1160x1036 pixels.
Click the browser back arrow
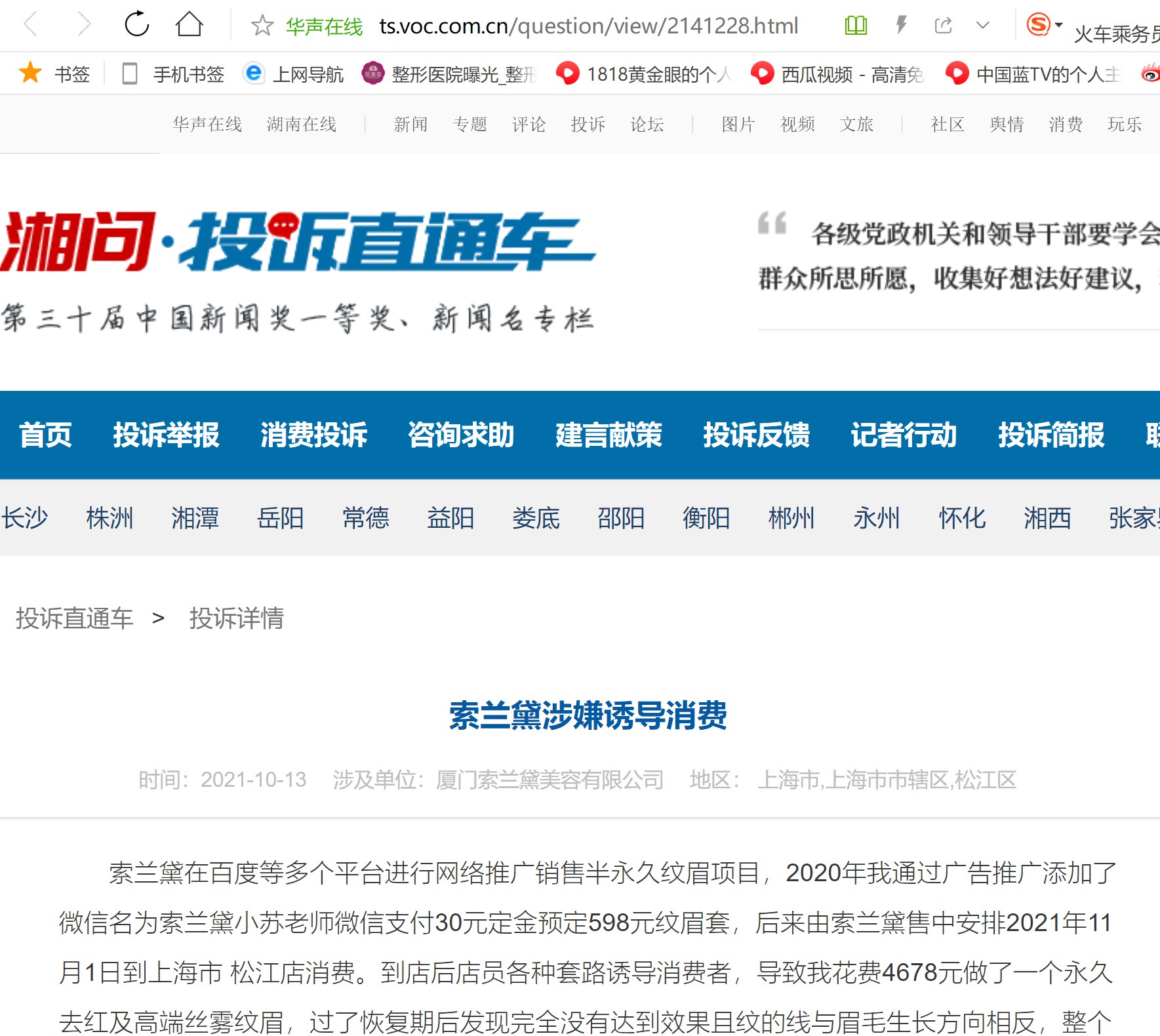point(30,25)
